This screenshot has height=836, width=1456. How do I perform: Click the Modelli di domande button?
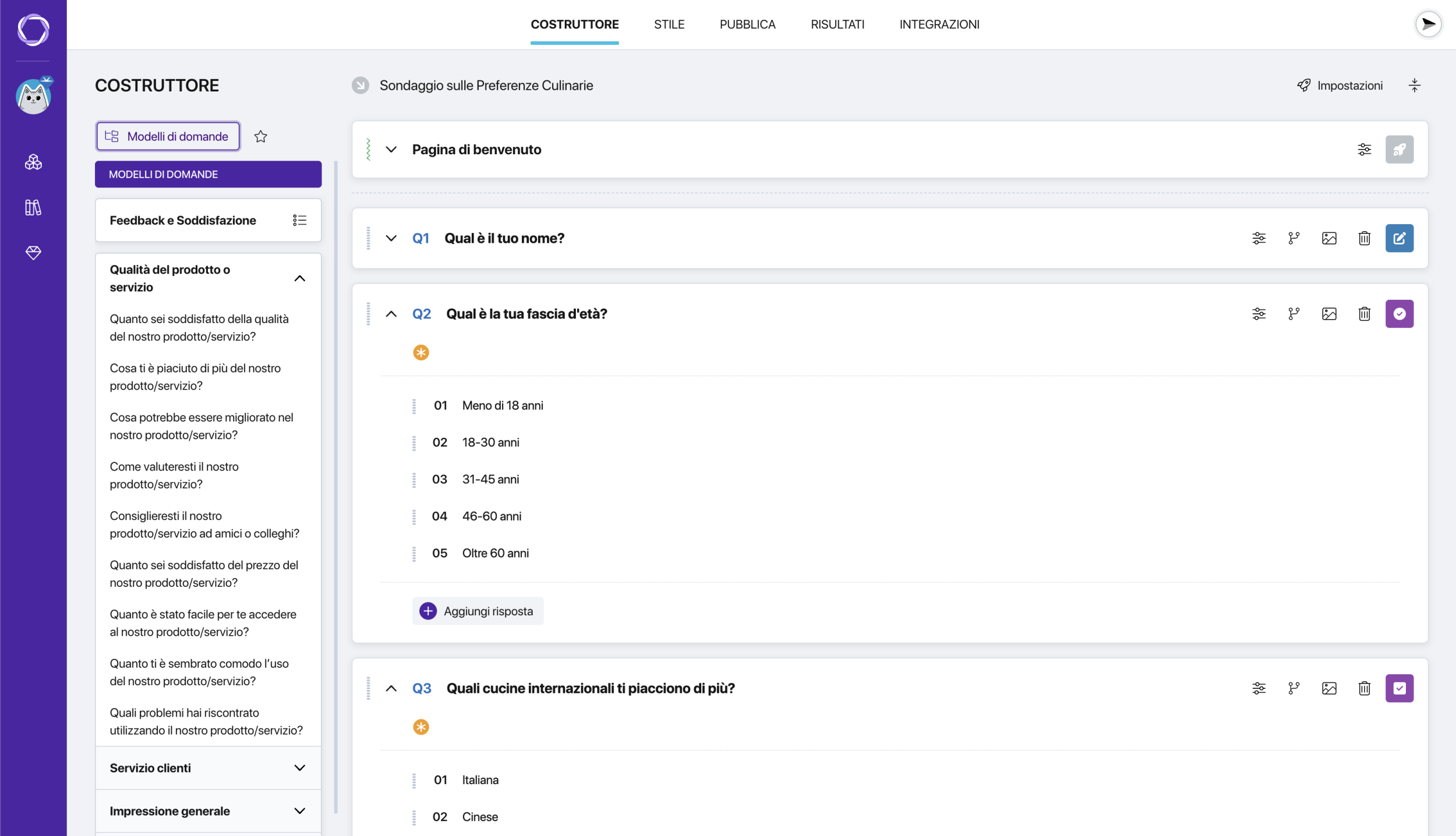(168, 136)
